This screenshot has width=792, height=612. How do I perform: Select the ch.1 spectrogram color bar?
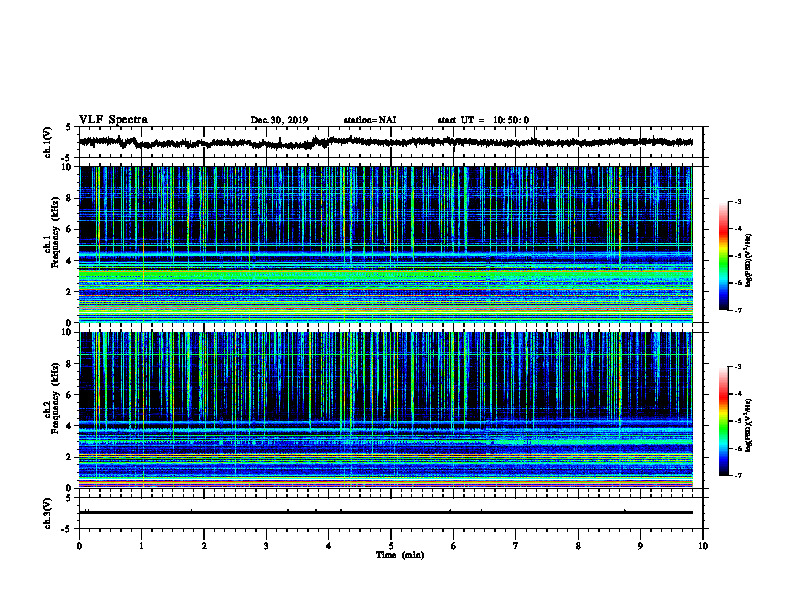coord(723,256)
